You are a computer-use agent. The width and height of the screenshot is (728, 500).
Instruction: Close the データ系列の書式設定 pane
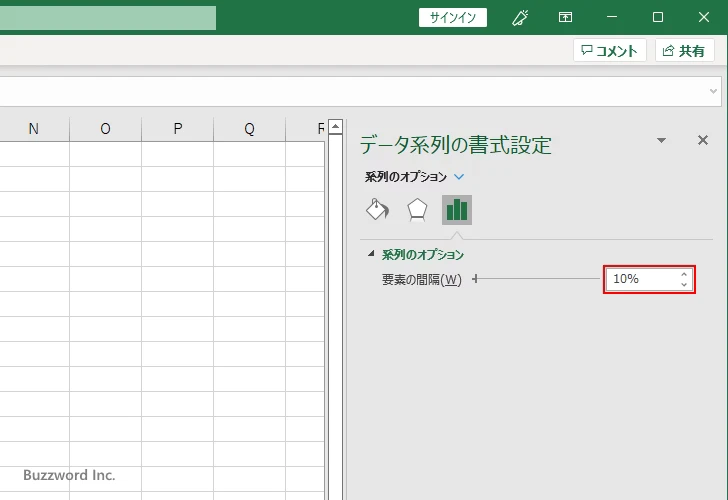click(x=703, y=140)
